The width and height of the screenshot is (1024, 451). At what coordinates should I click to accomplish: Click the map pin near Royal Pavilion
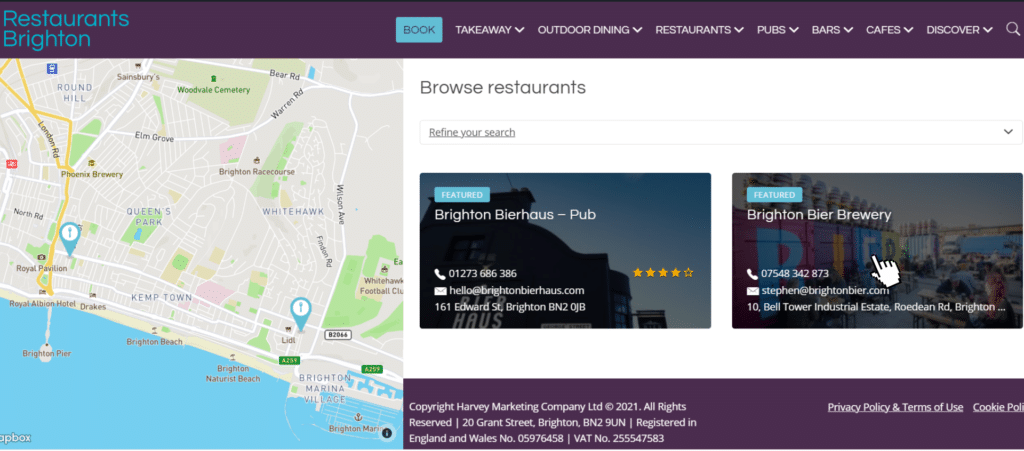point(69,239)
